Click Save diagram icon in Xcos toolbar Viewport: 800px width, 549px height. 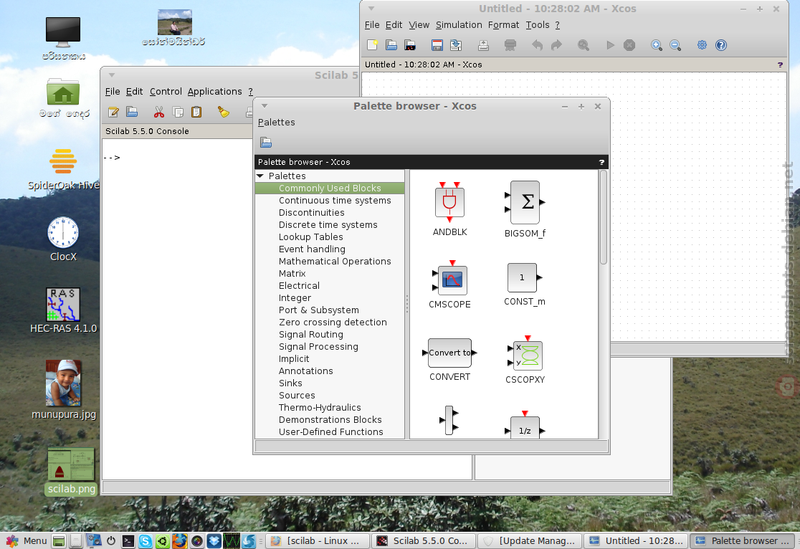(x=437, y=45)
